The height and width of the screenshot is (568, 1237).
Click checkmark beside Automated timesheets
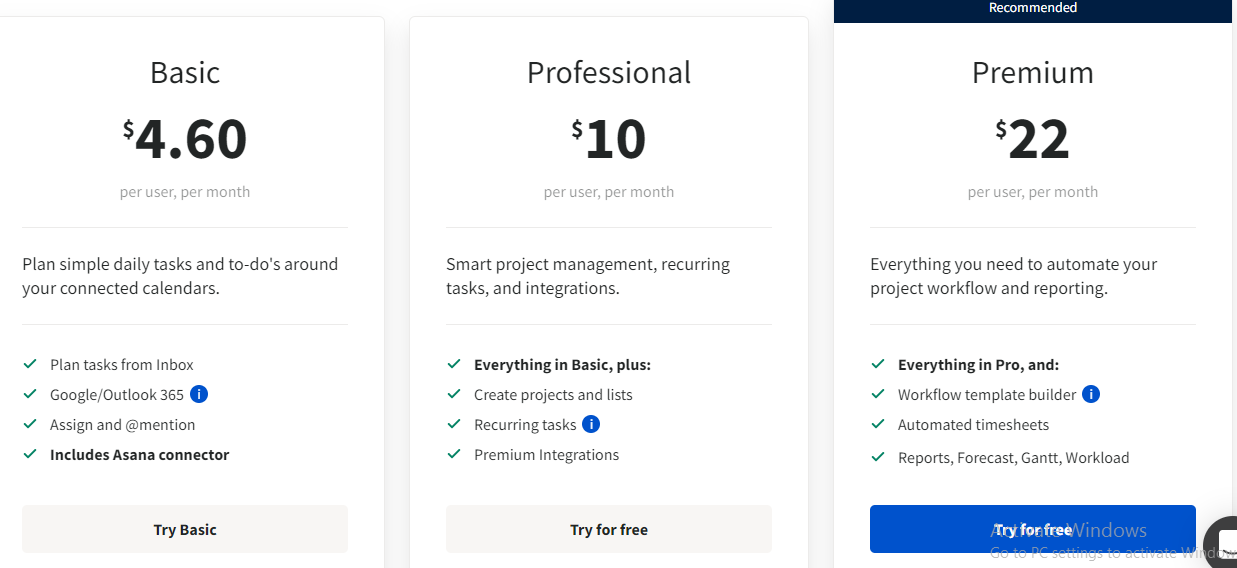point(878,424)
